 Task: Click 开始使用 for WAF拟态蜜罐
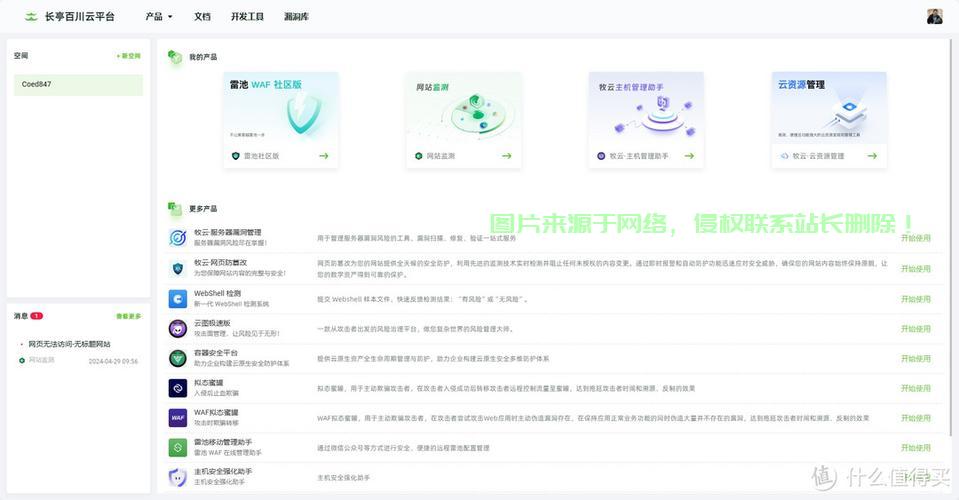(916, 418)
